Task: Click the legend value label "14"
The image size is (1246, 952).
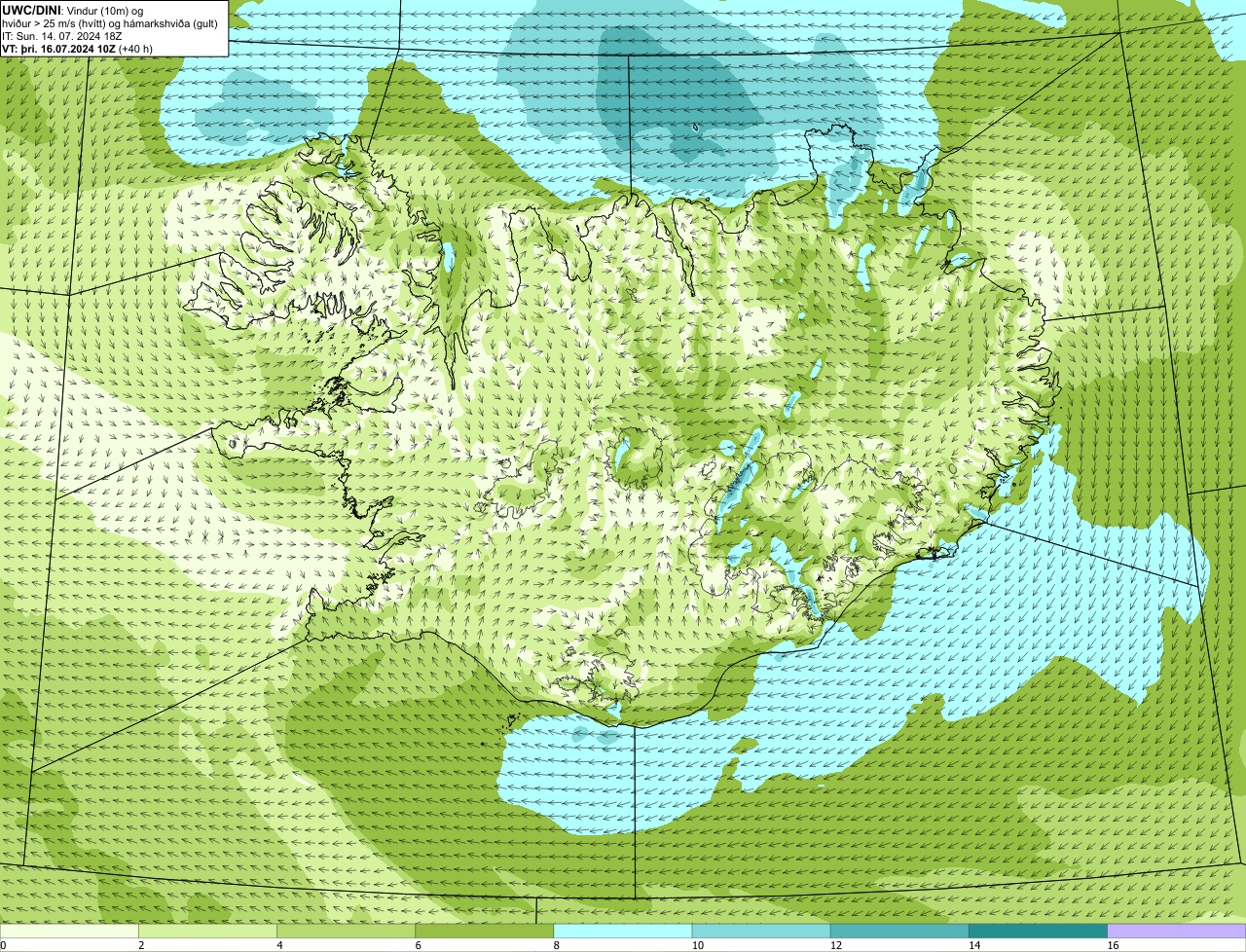Action: pyautogui.click(x=974, y=945)
